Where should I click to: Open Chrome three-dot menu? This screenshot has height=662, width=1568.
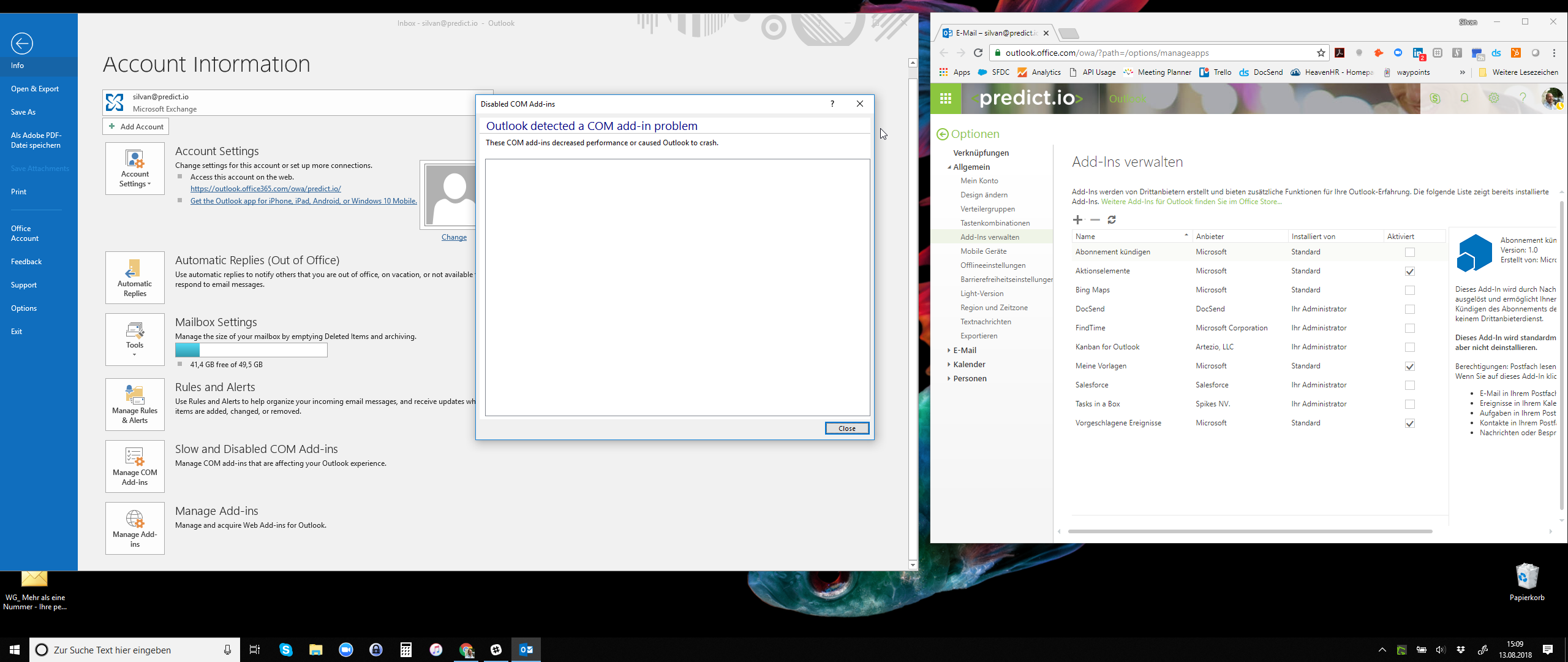[1554, 53]
